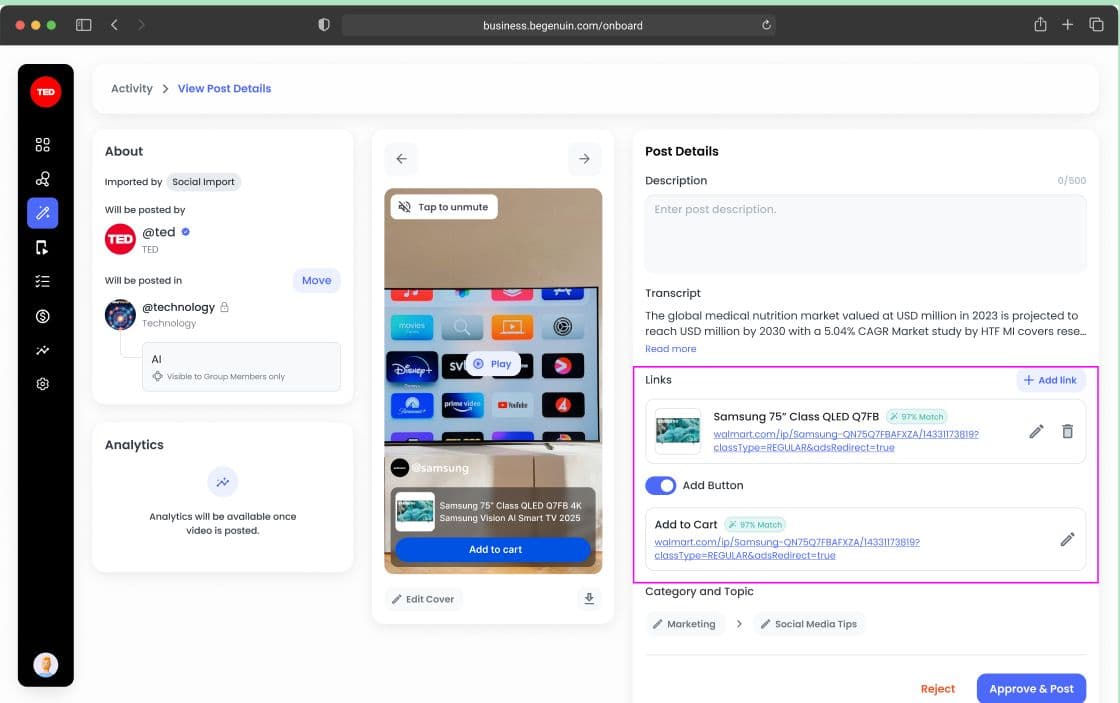Click Approve & Post
The image size is (1120, 703).
point(1031,689)
